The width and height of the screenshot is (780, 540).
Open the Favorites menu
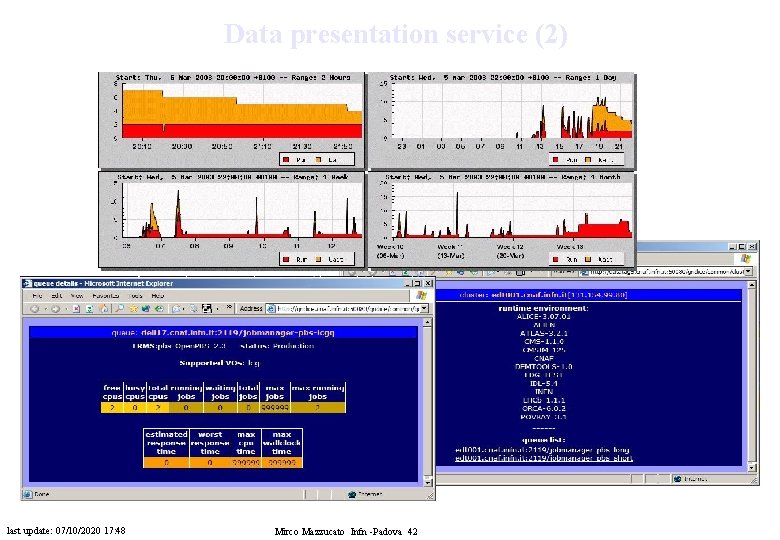[106, 296]
